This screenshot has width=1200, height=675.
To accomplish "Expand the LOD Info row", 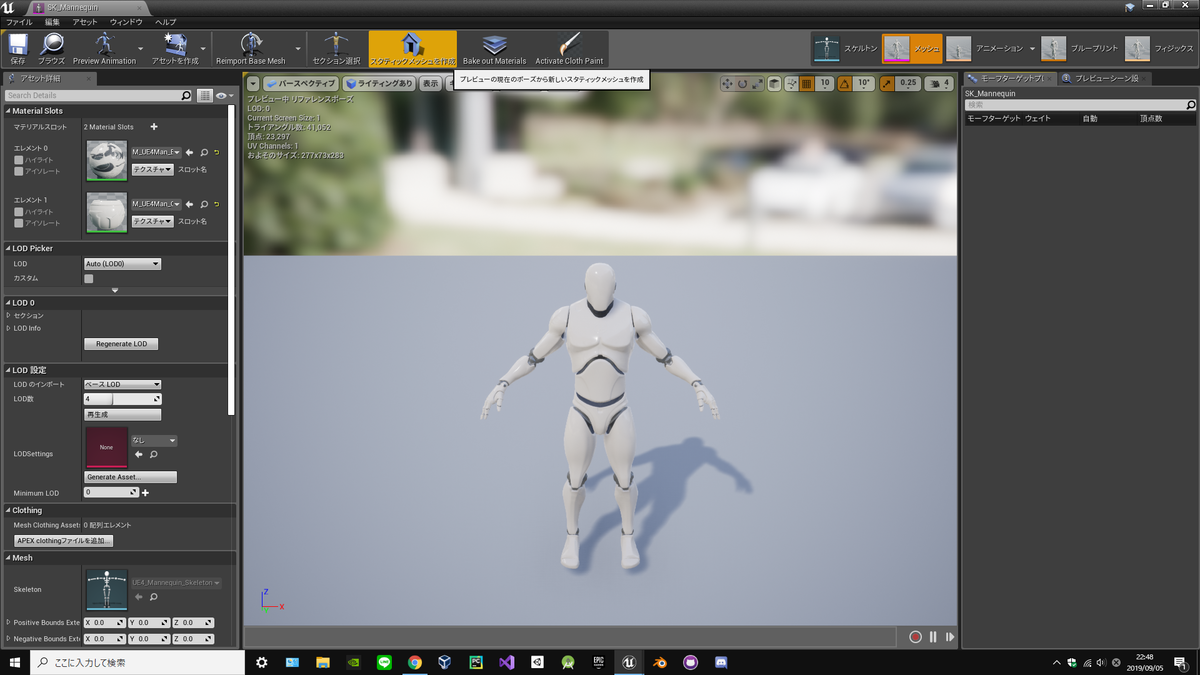I will [9, 328].
